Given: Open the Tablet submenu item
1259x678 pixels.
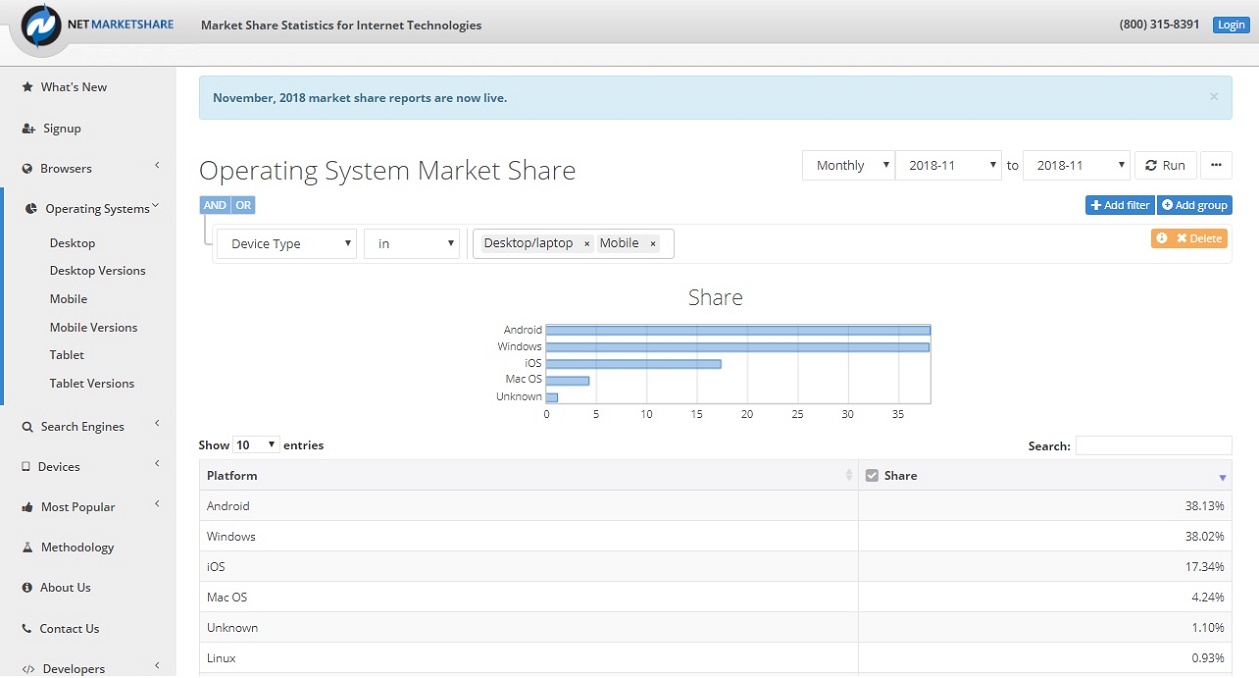Looking at the screenshot, I should point(67,355).
